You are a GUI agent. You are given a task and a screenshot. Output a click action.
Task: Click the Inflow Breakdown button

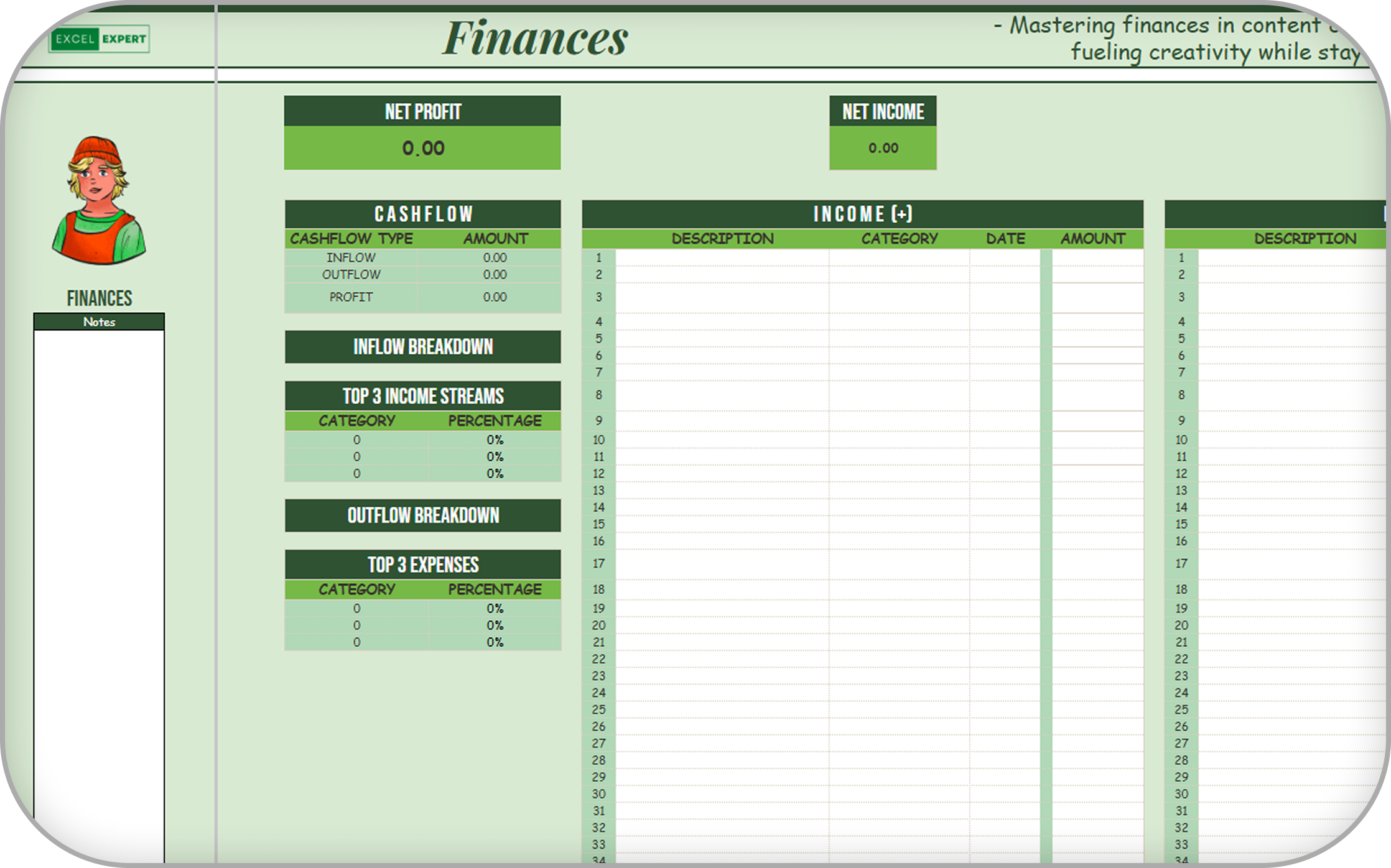pos(422,347)
